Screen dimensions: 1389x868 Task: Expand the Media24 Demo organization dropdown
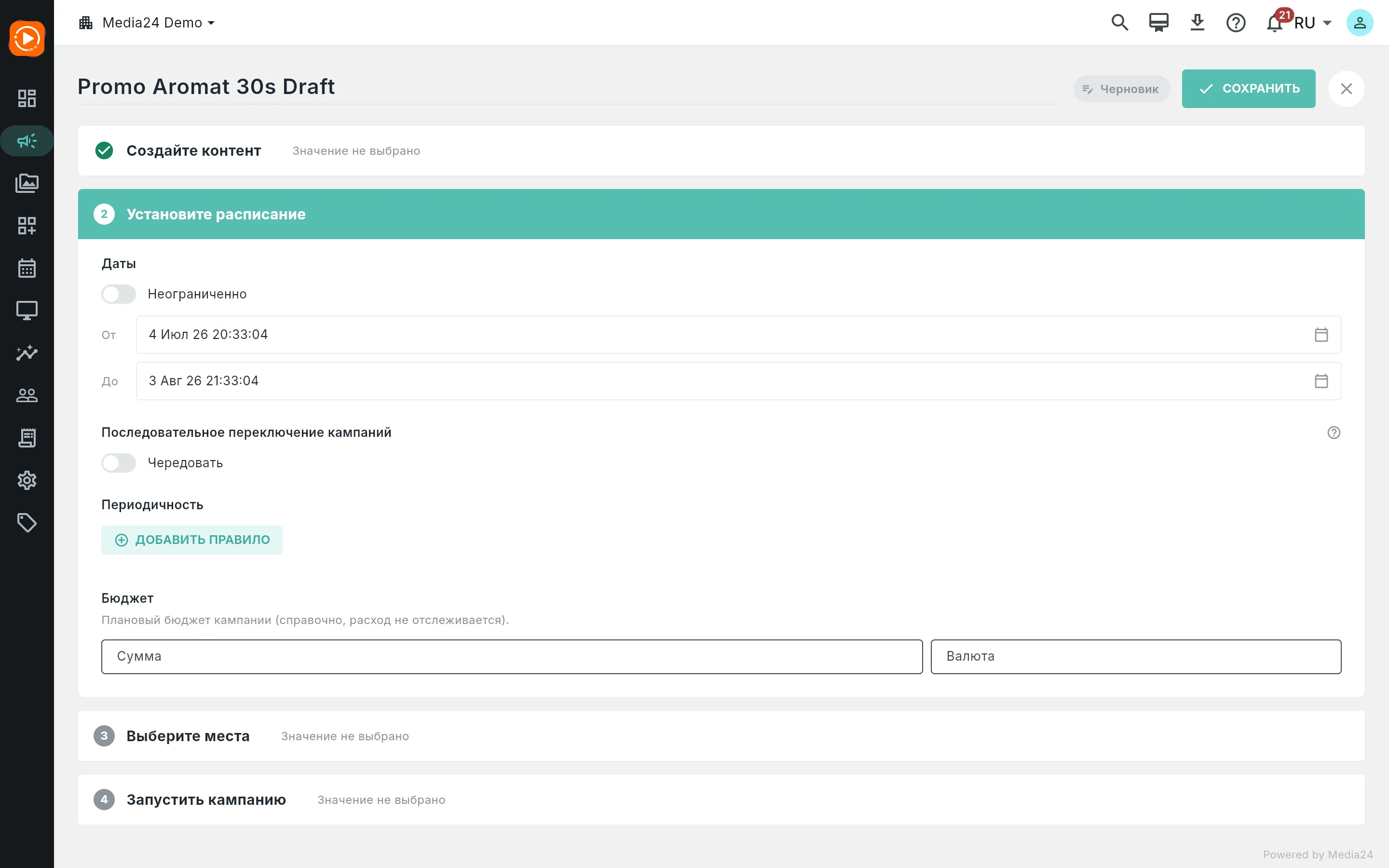tap(147, 22)
